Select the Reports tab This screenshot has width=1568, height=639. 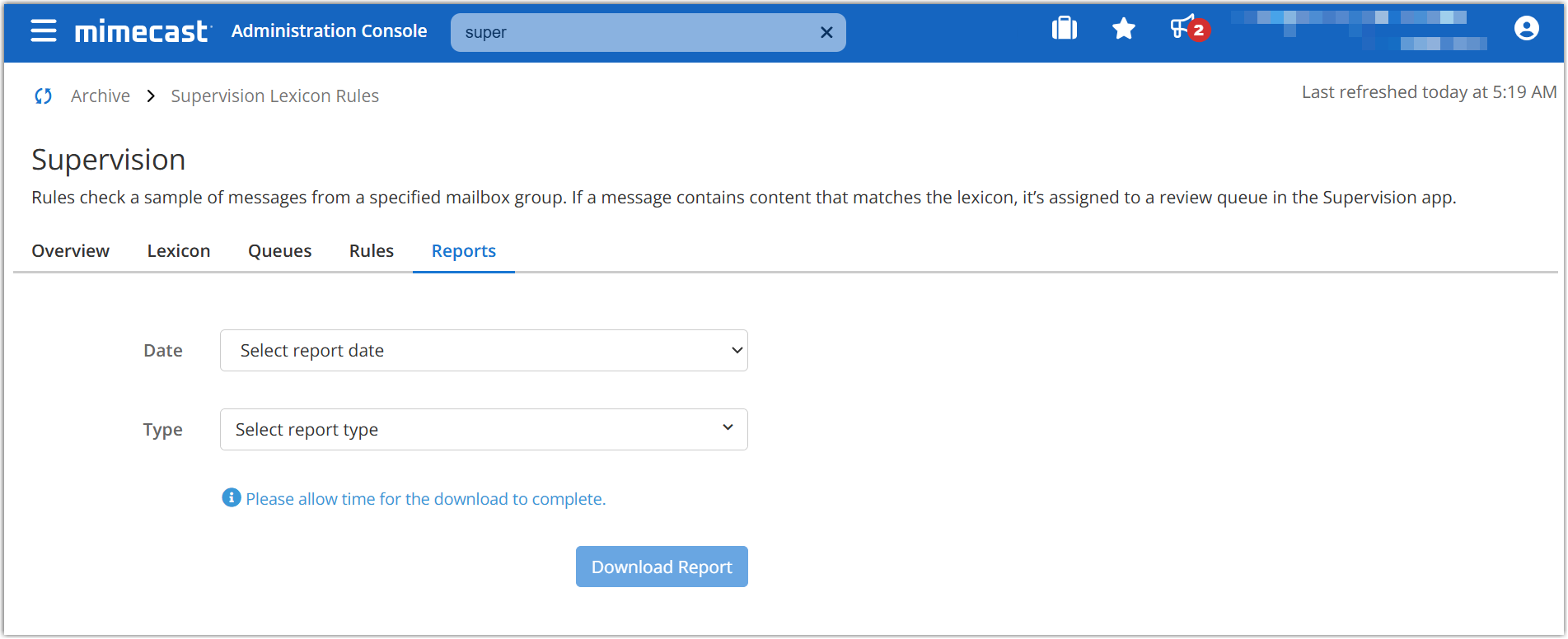(x=463, y=251)
